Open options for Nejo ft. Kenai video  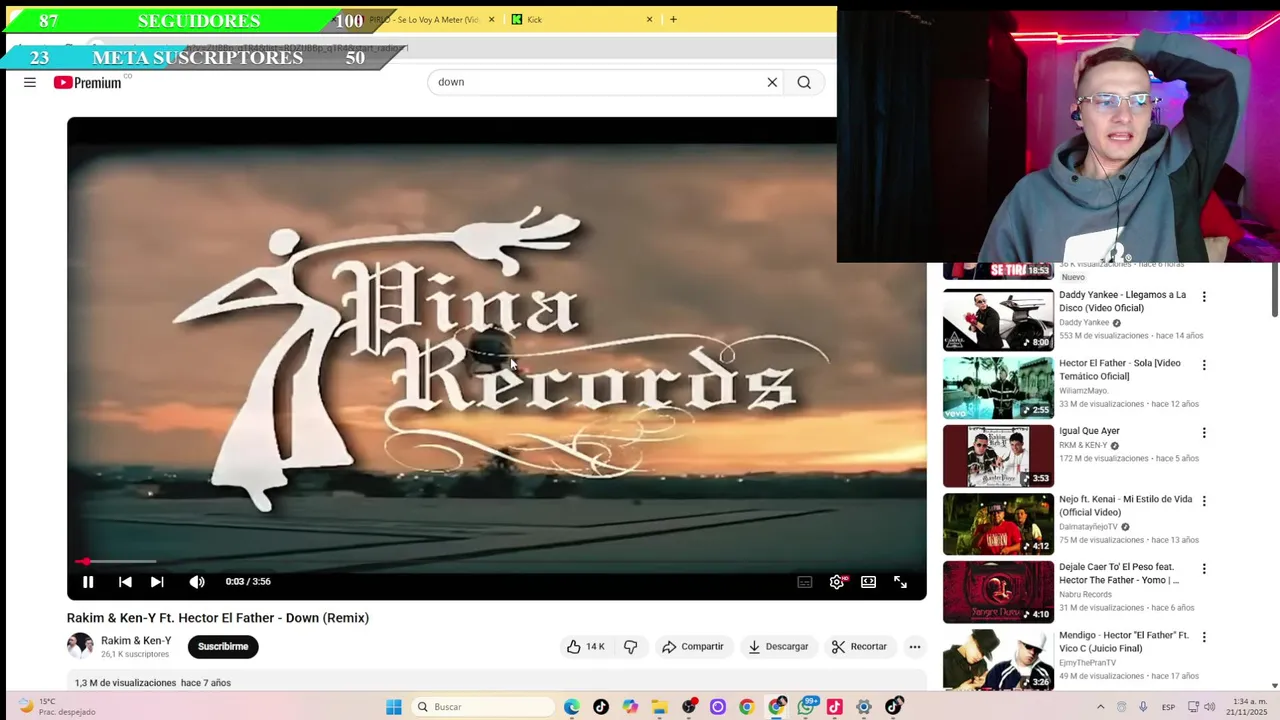tap(1204, 501)
